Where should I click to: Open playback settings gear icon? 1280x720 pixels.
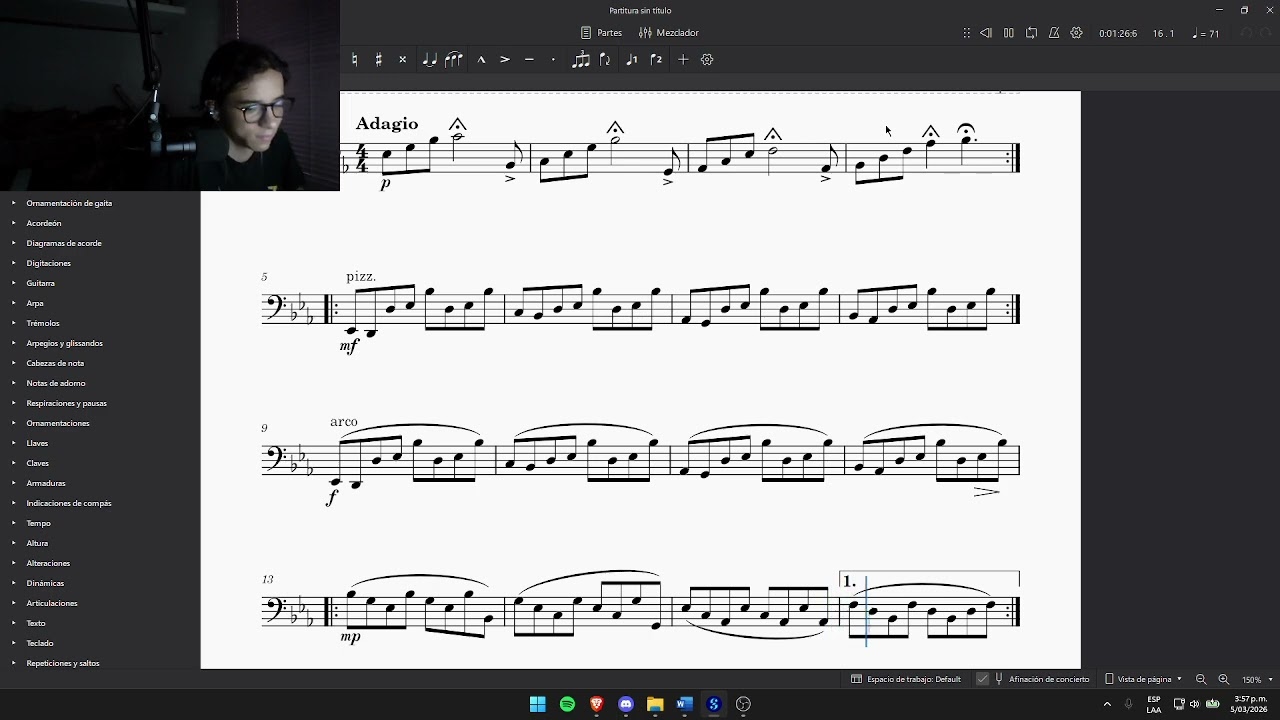pos(1076,33)
